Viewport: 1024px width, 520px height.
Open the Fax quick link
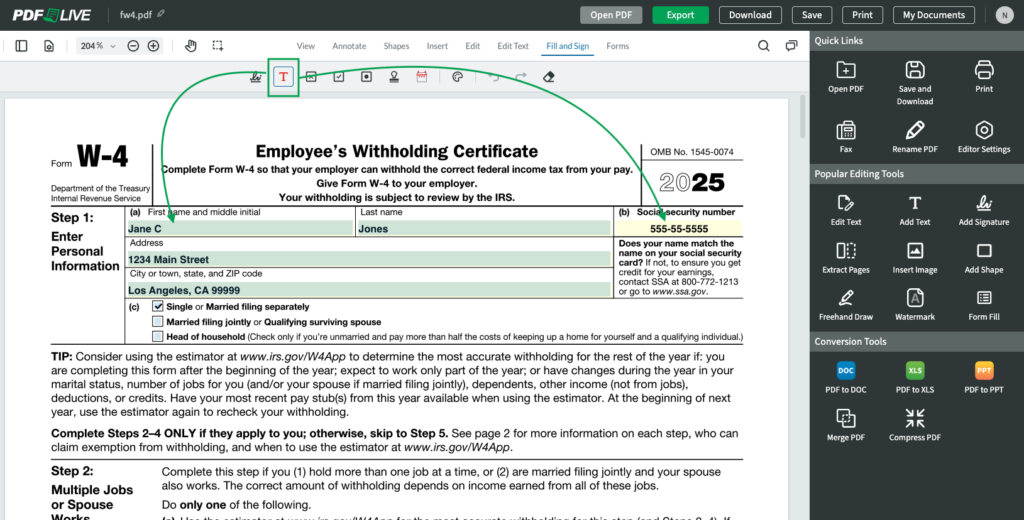[846, 137]
